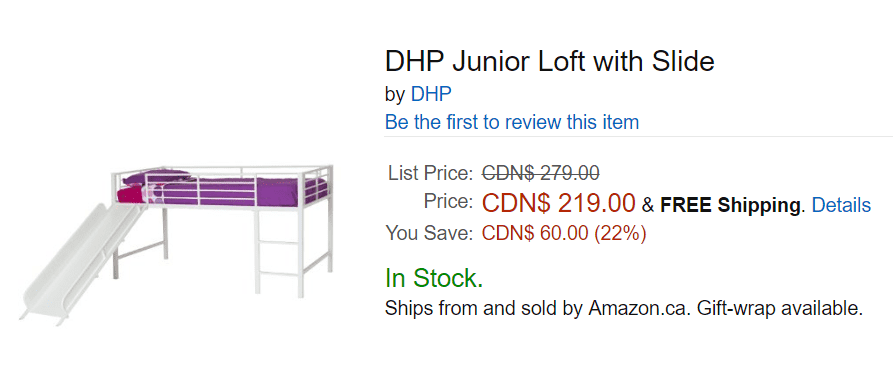Click the 'List Price:' label
Viewport: 895px width, 370px height.
tap(430, 172)
